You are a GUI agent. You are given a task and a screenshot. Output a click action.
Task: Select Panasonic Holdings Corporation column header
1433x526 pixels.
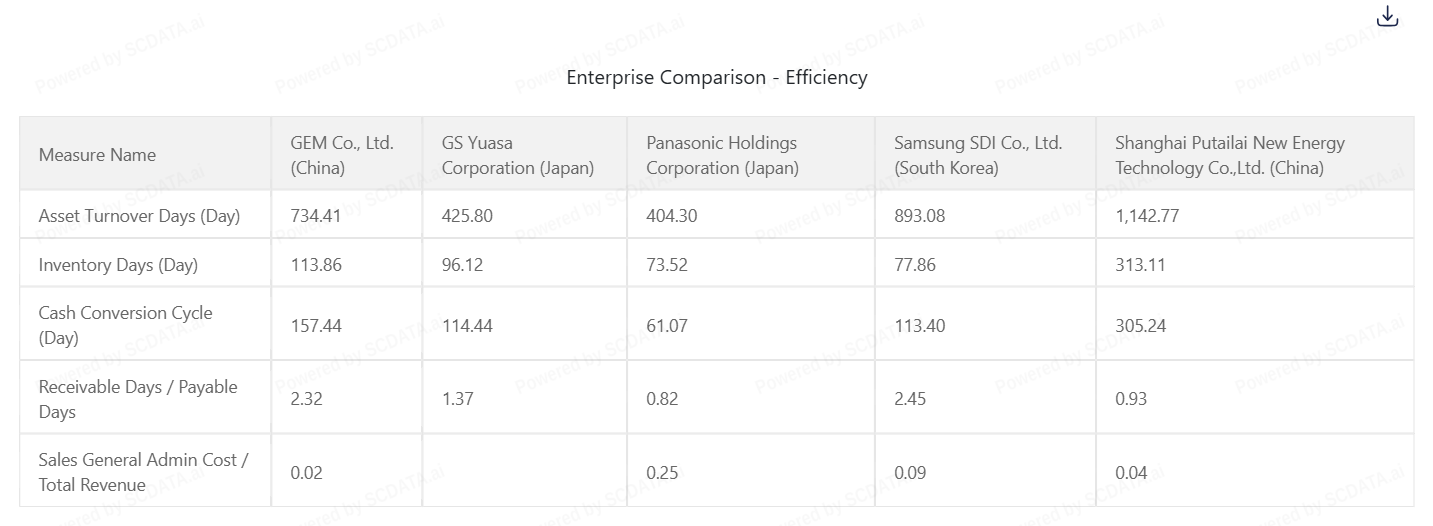click(x=722, y=155)
